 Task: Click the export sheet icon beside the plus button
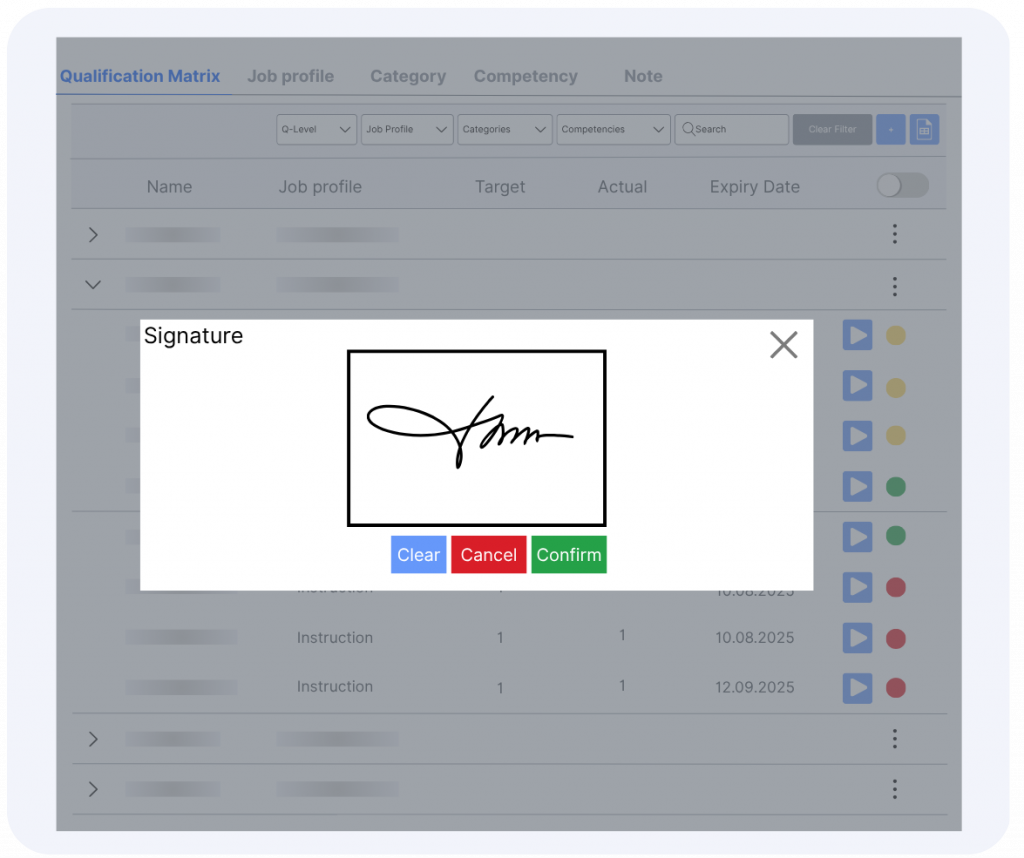point(924,129)
